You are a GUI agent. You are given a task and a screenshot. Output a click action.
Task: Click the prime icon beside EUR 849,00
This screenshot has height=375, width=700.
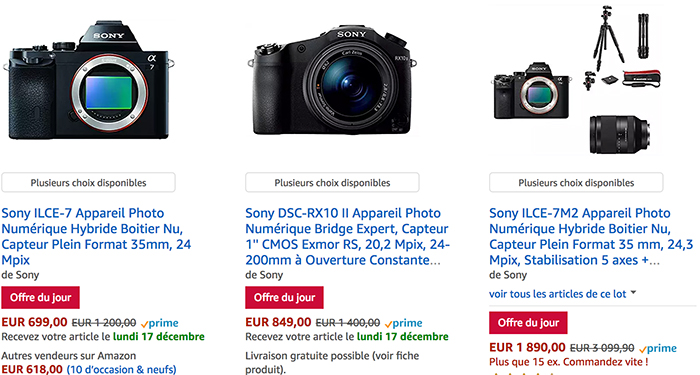[403, 323]
